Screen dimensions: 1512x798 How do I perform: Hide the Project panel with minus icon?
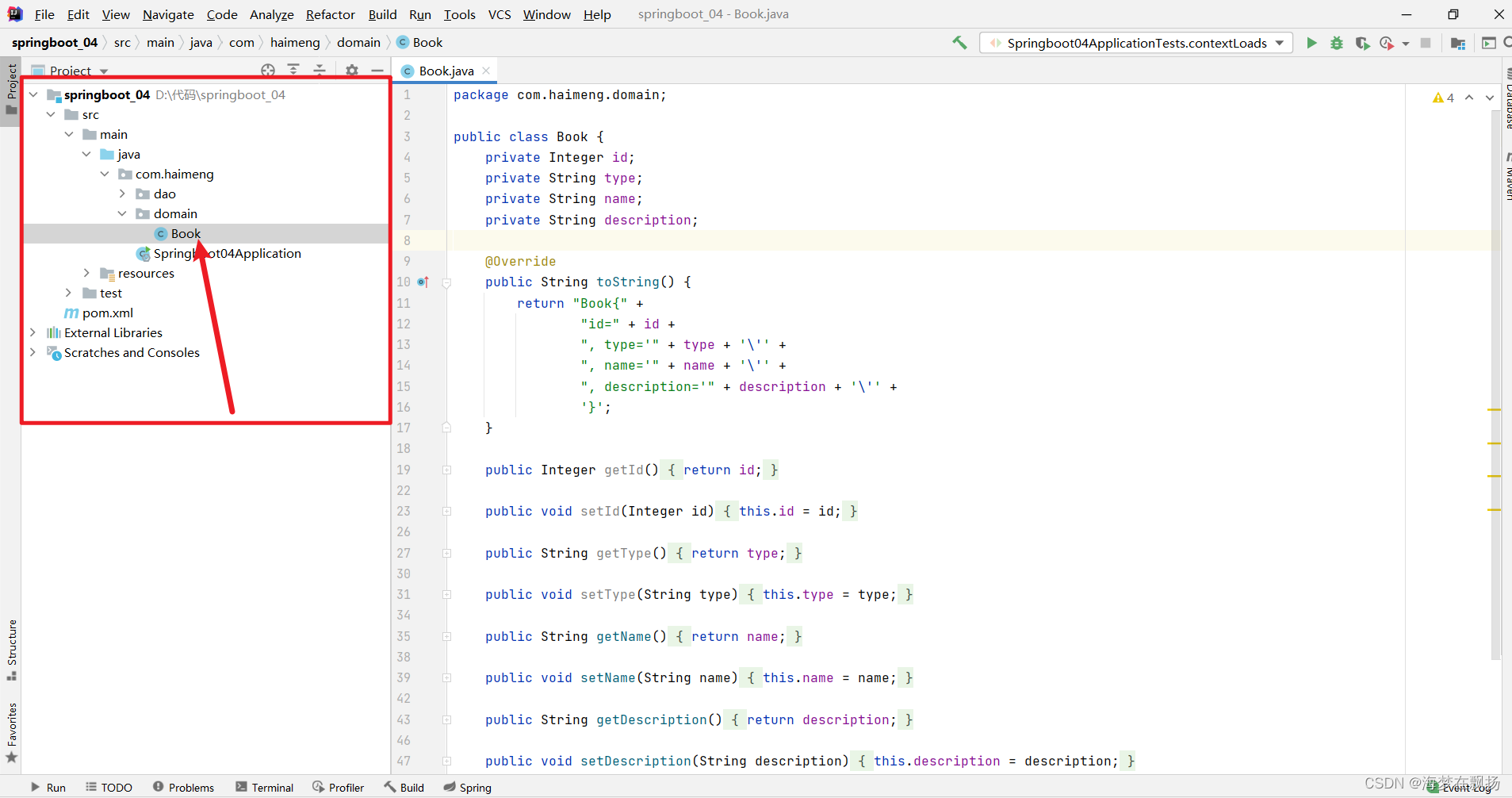click(377, 71)
